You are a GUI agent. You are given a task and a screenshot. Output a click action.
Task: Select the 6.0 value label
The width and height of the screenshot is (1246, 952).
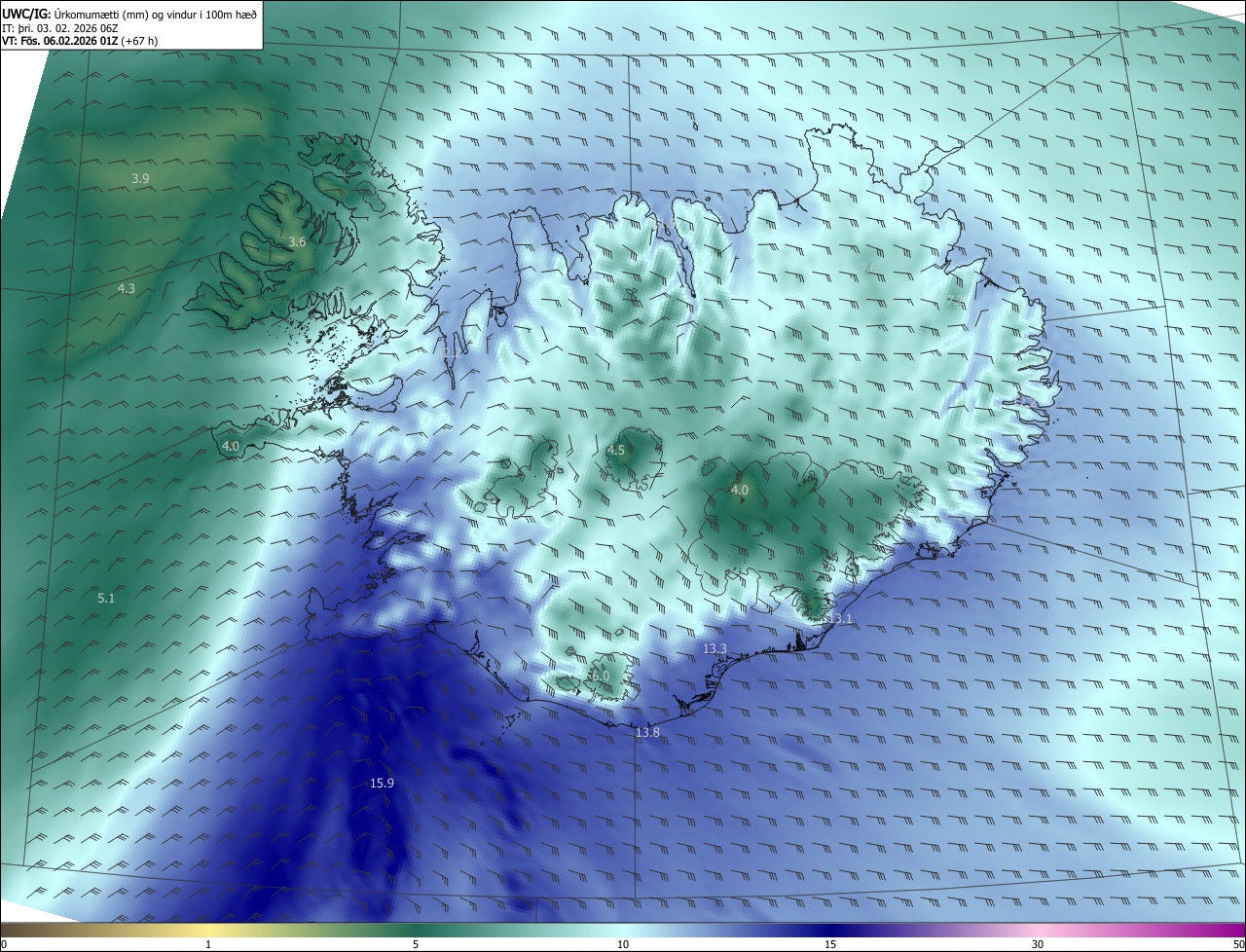(600, 676)
